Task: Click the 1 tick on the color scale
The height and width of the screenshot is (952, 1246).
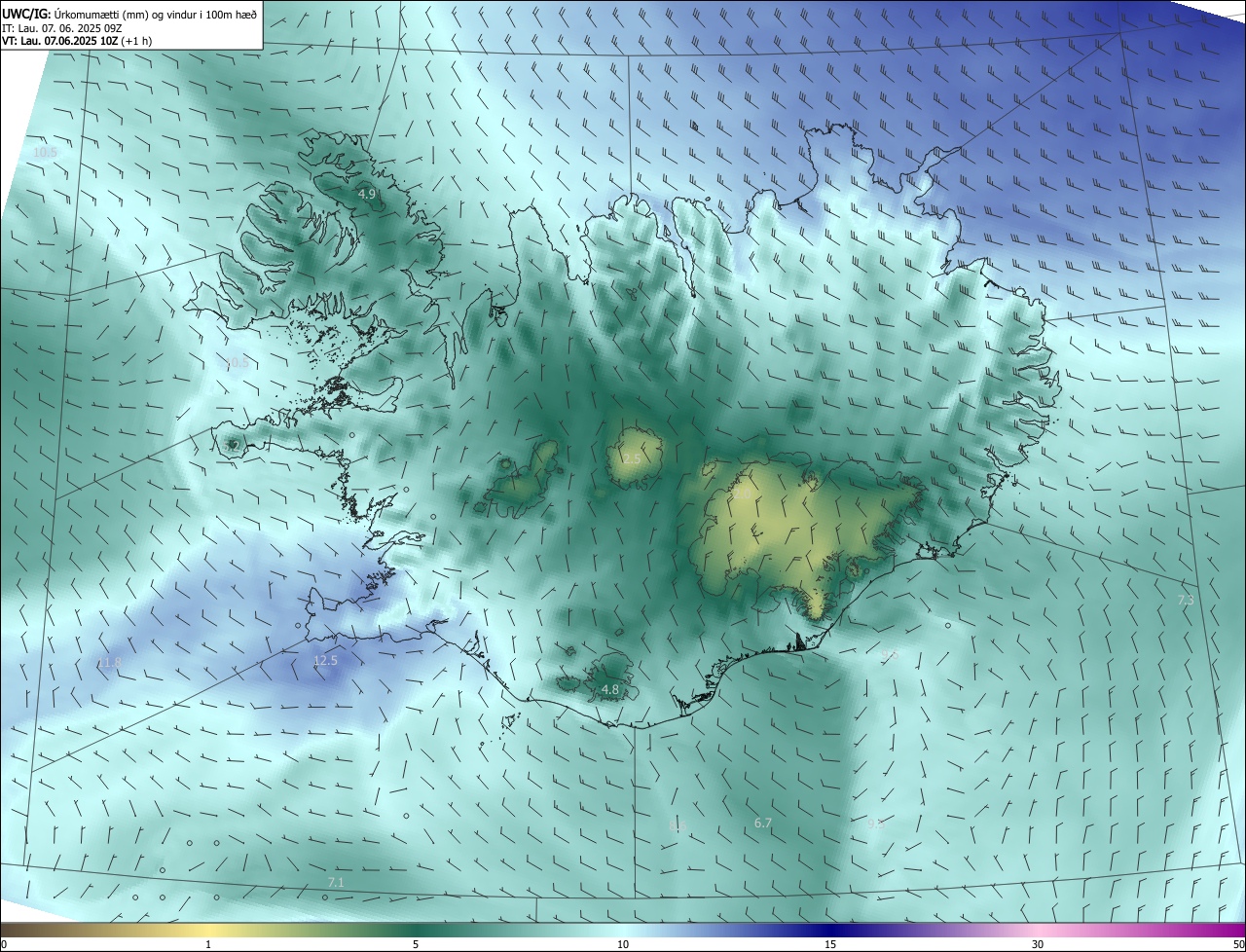Action: click(x=208, y=945)
